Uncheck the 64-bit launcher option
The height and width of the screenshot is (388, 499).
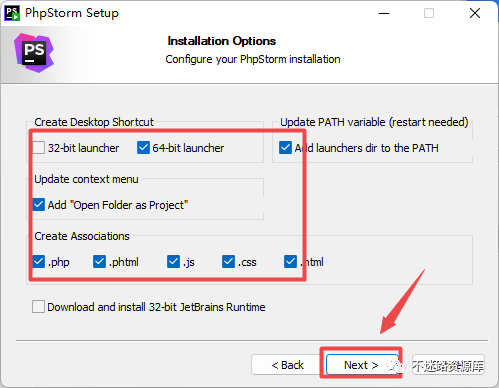pyautogui.click(x=143, y=148)
